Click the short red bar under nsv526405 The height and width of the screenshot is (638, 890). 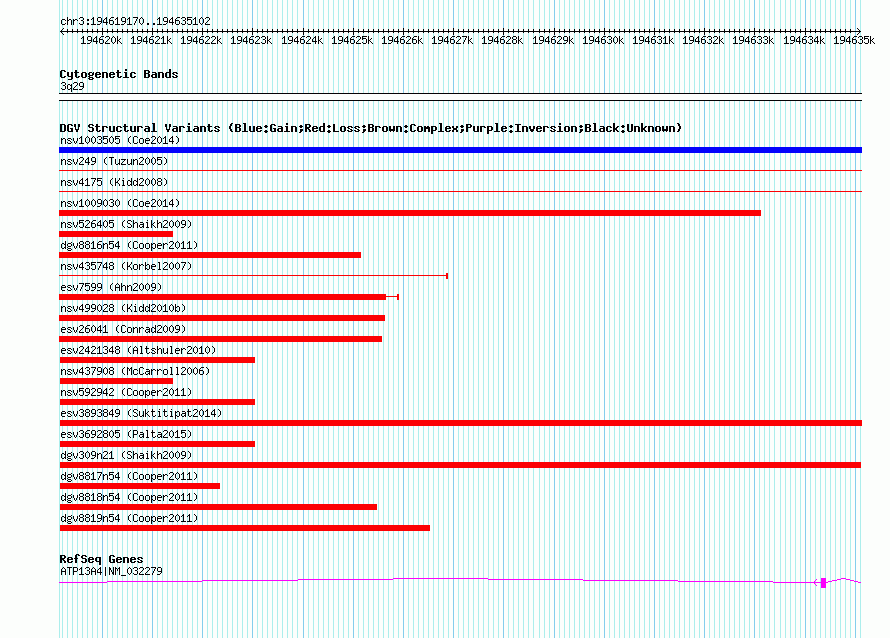coord(116,234)
